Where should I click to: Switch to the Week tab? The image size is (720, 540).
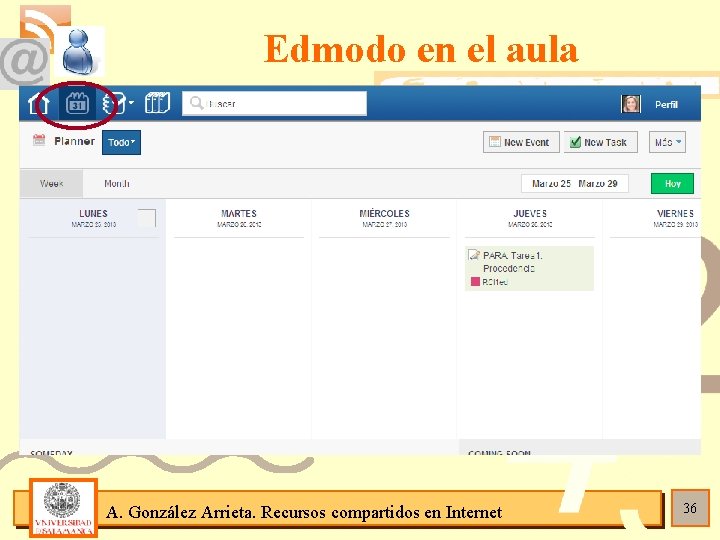51,184
